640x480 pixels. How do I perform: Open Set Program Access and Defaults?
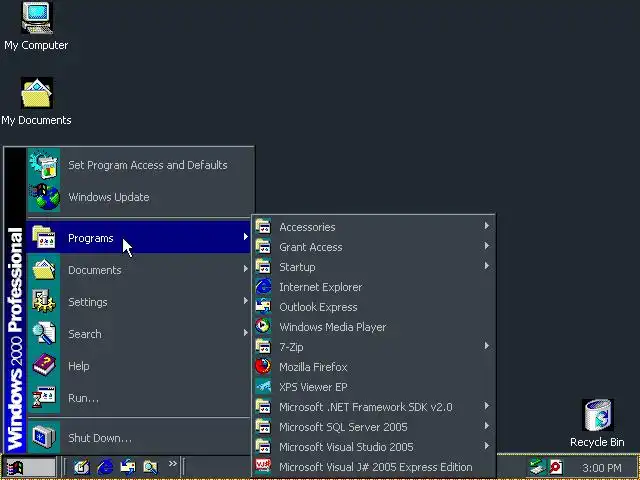(140, 165)
